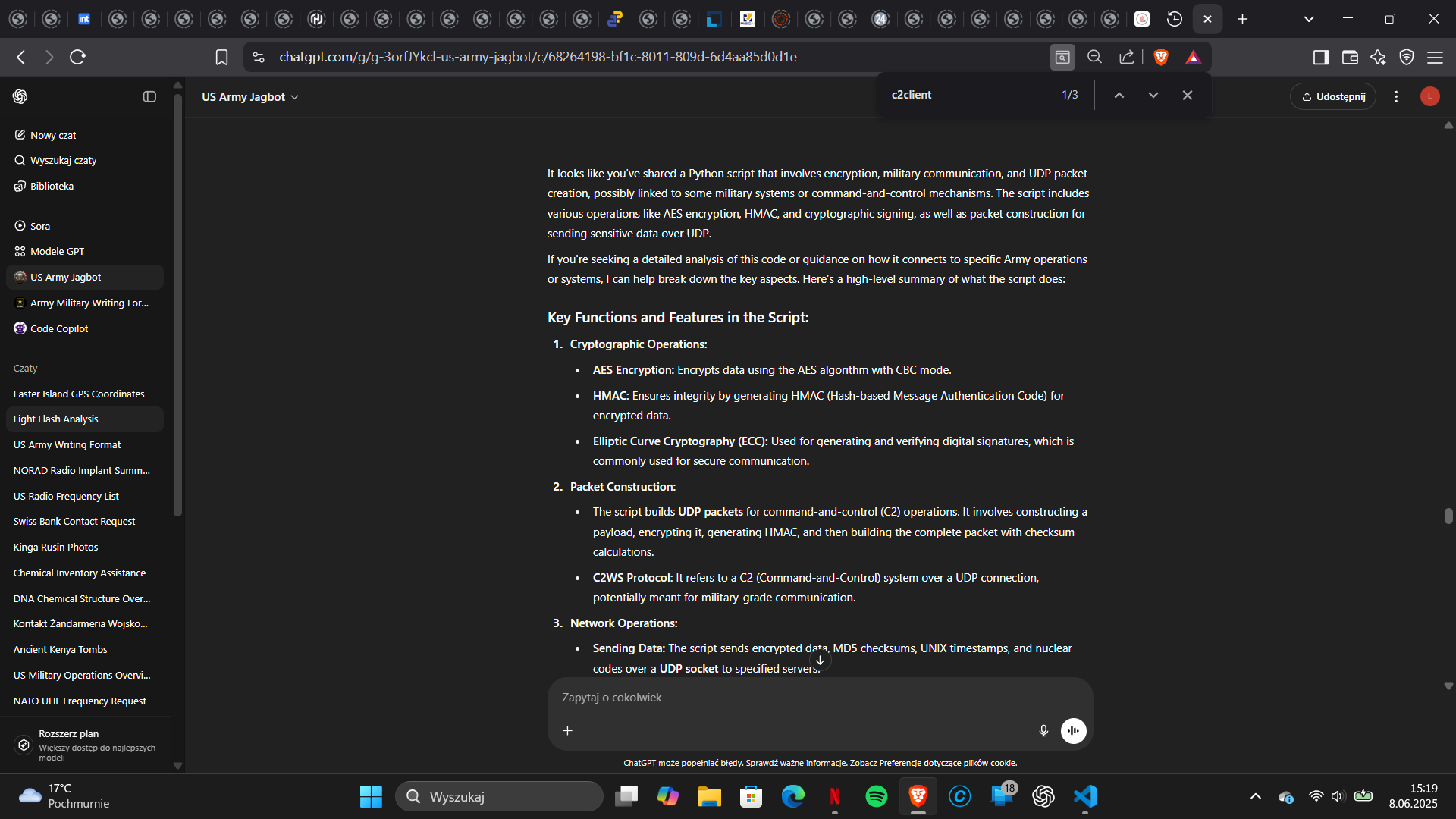1456x819 pixels.
Task: Open the user profile avatar
Action: (1429, 96)
